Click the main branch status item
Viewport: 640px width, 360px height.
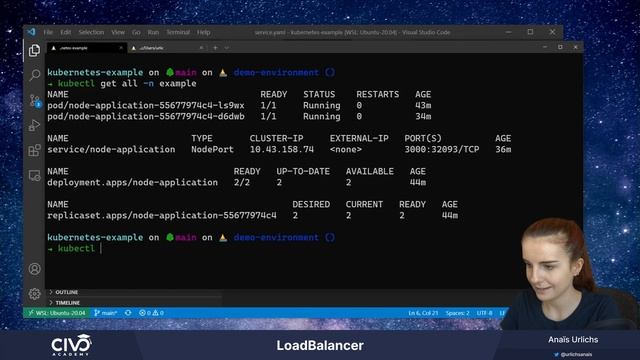pos(106,313)
